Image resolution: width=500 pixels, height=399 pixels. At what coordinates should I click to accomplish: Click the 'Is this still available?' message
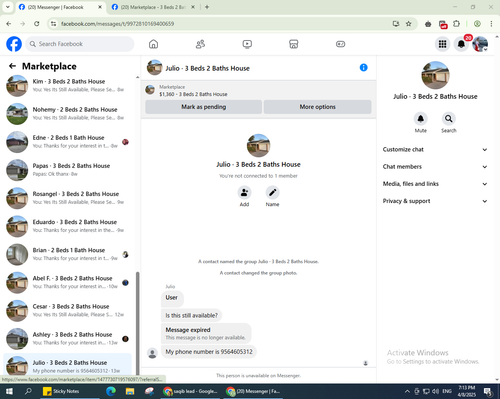pos(192,315)
